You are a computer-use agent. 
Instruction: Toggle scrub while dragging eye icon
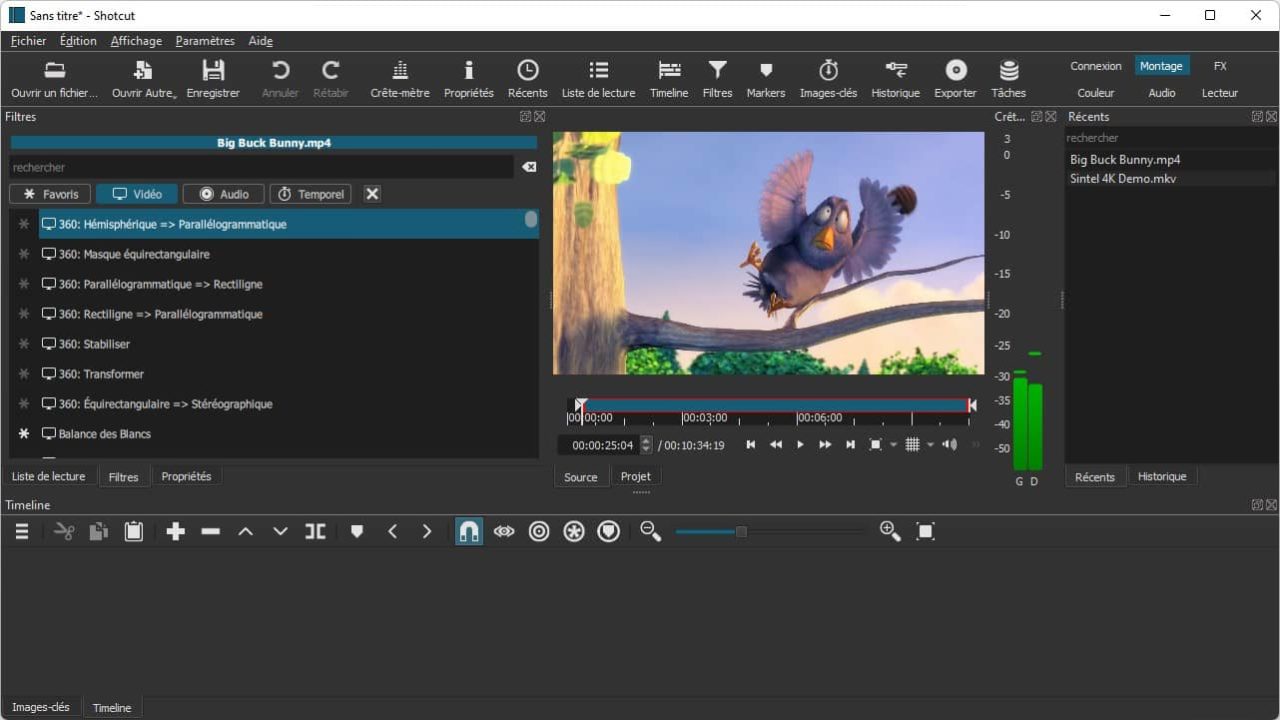pos(504,532)
